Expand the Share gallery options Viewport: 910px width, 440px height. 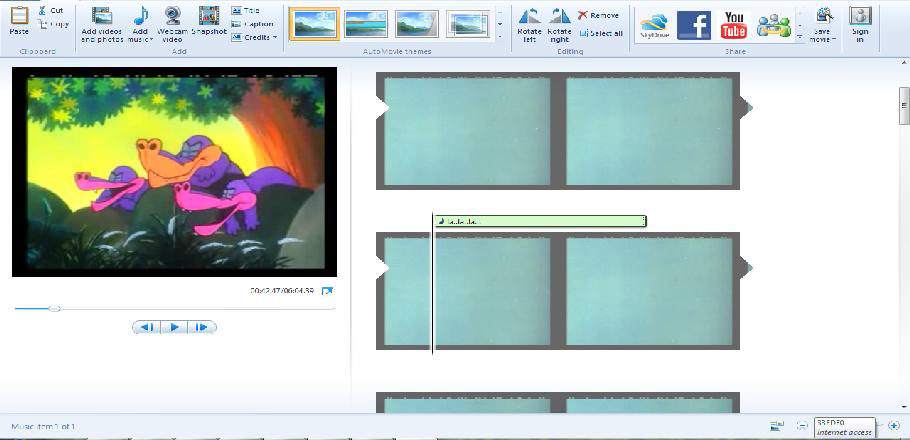click(800, 37)
